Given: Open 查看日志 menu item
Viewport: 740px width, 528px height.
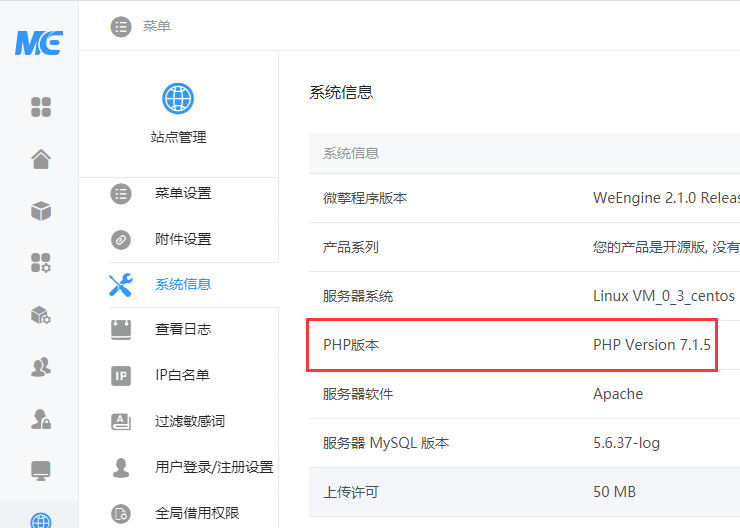Looking at the screenshot, I should tap(183, 329).
